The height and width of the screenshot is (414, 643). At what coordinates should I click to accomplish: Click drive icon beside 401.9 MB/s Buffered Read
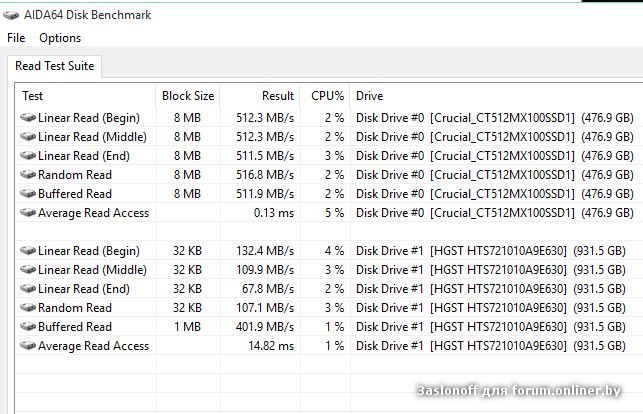(x=27, y=327)
